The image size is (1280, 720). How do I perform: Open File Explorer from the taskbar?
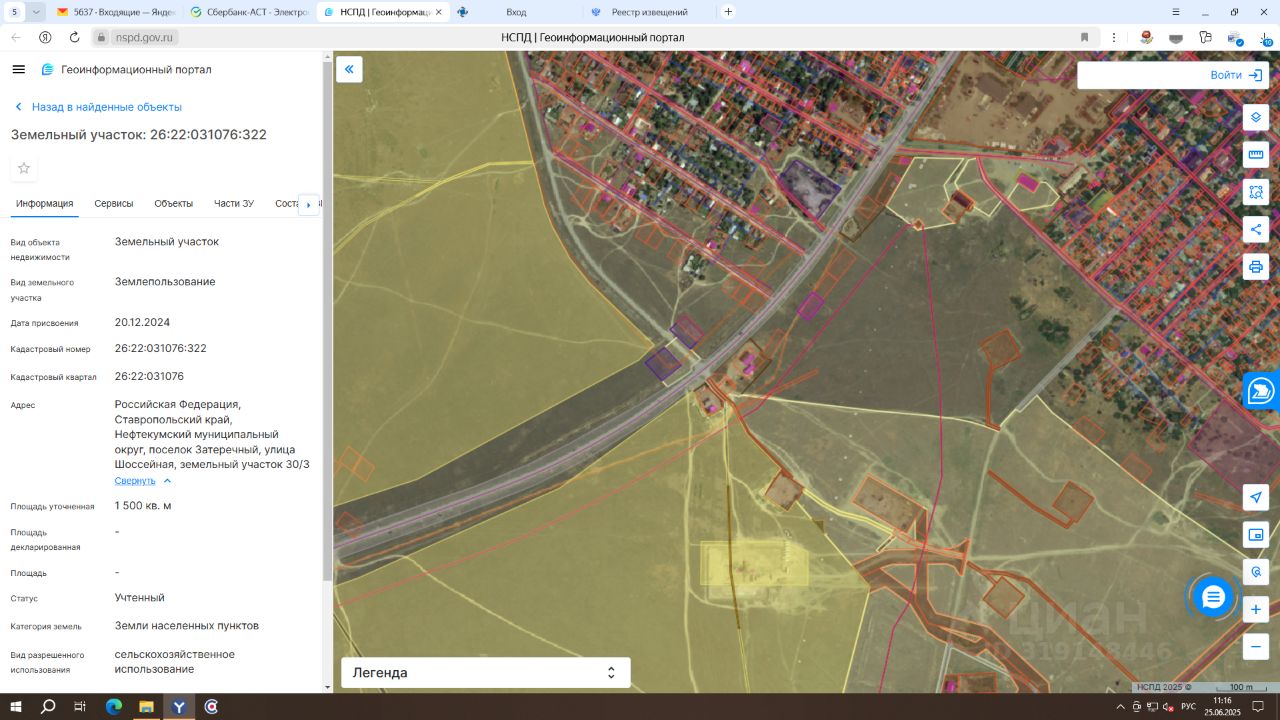pyautogui.click(x=146, y=707)
